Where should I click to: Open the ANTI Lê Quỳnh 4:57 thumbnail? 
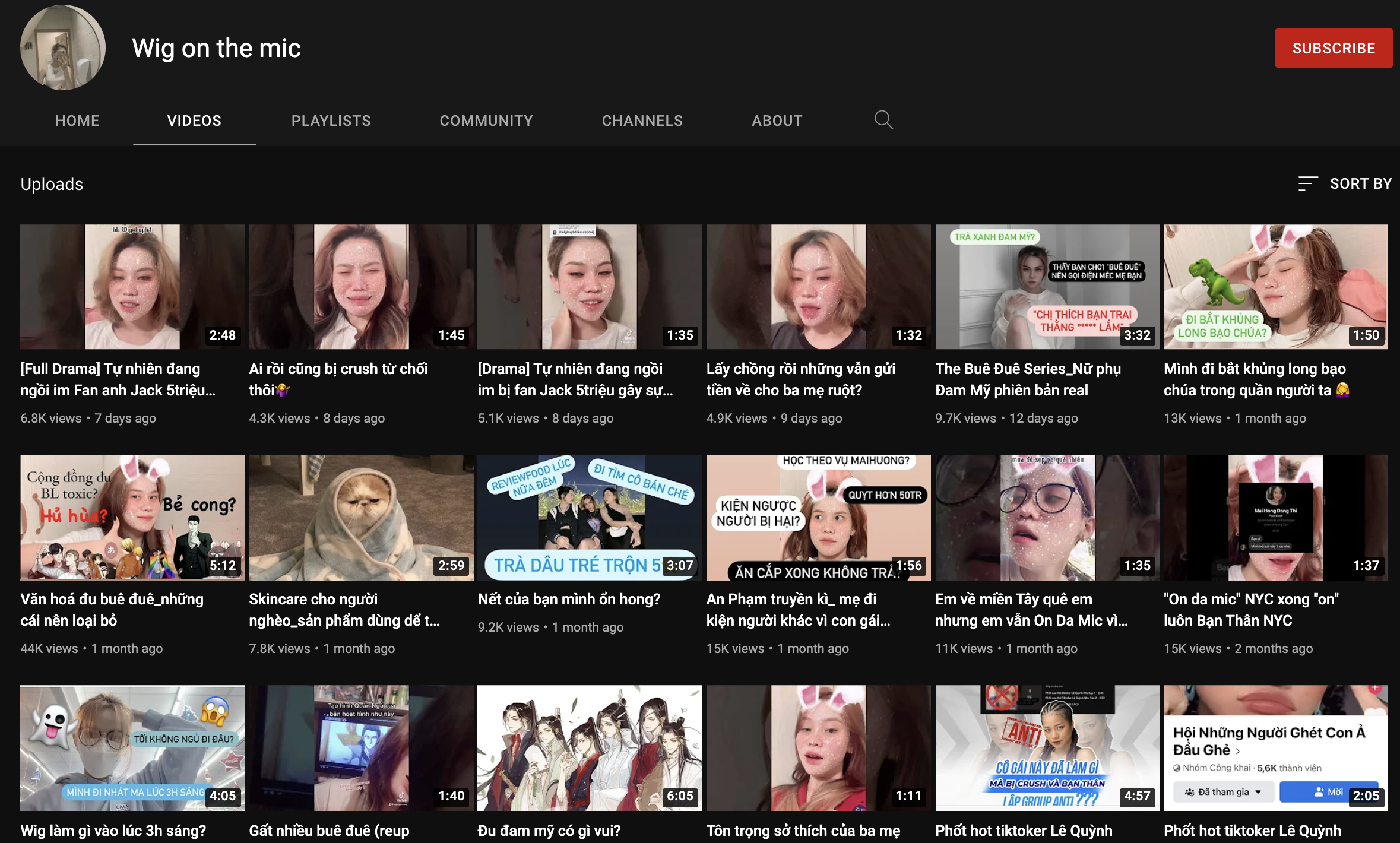[x=1047, y=747]
